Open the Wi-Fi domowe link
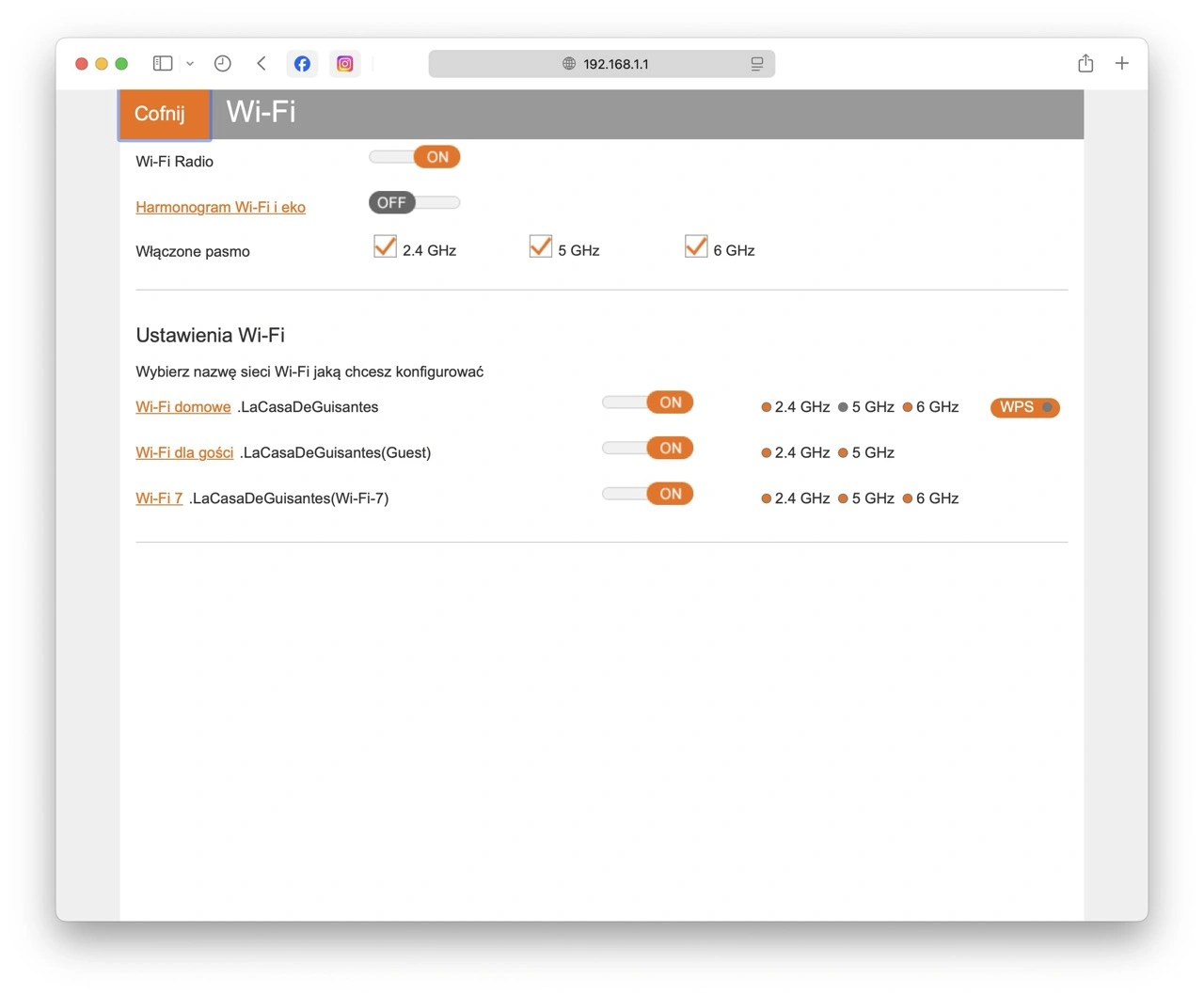The width and height of the screenshot is (1204, 995). click(x=183, y=407)
